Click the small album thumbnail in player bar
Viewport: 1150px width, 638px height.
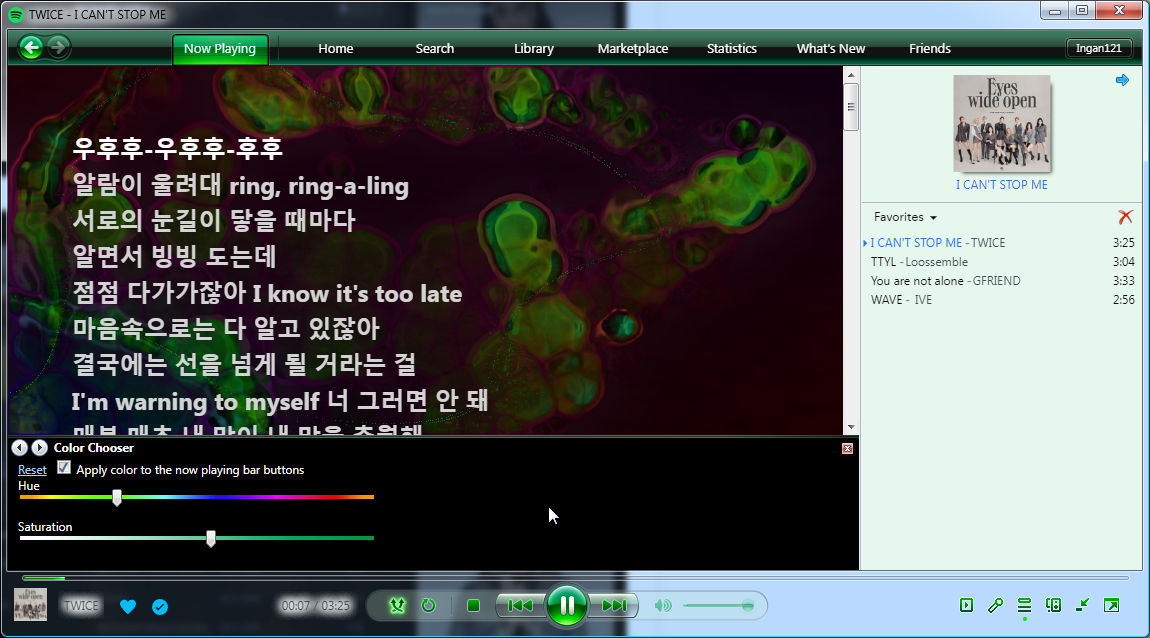30,605
